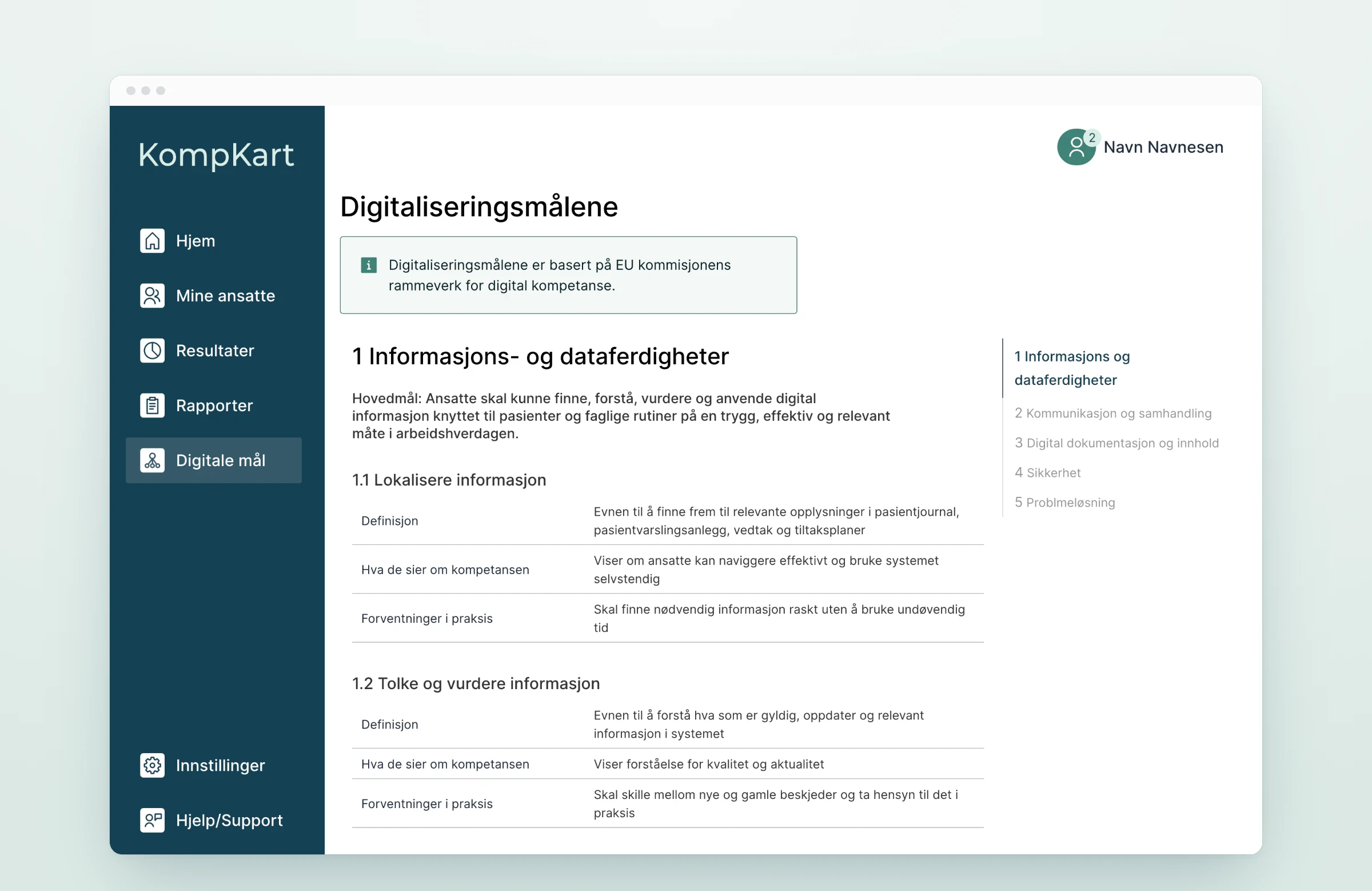
Task: Click the 1.2 Tolke og vurdere informasjon heading
Action: tap(476, 683)
